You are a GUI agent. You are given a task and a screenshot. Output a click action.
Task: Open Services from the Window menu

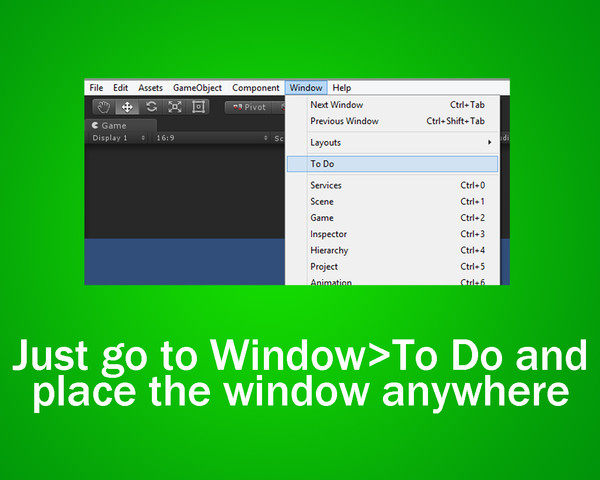pyautogui.click(x=393, y=185)
